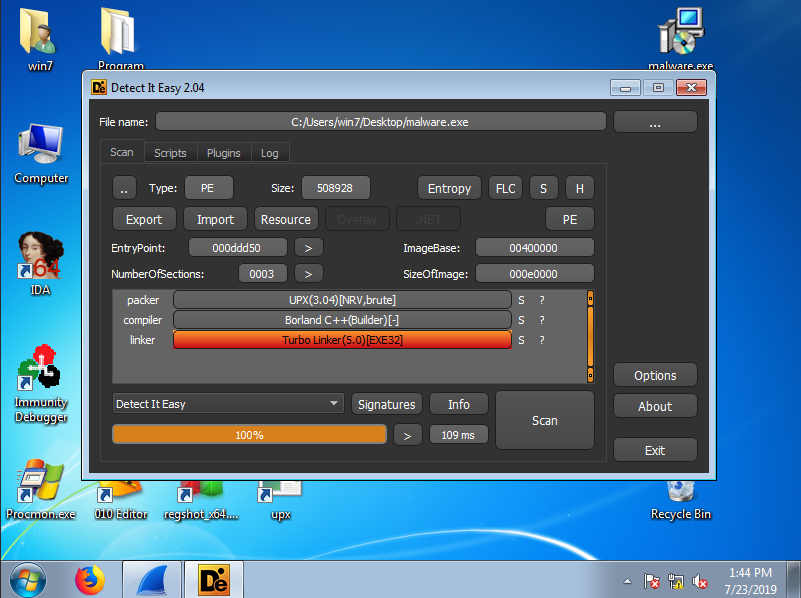801x598 pixels.
Task: Open the Signatures window
Action: [387, 404]
